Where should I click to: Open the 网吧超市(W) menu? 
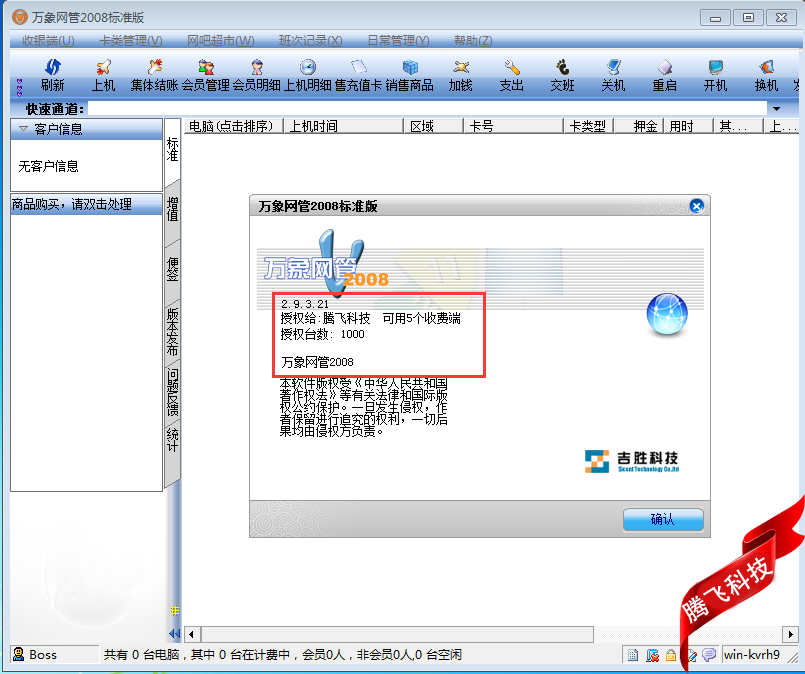220,41
